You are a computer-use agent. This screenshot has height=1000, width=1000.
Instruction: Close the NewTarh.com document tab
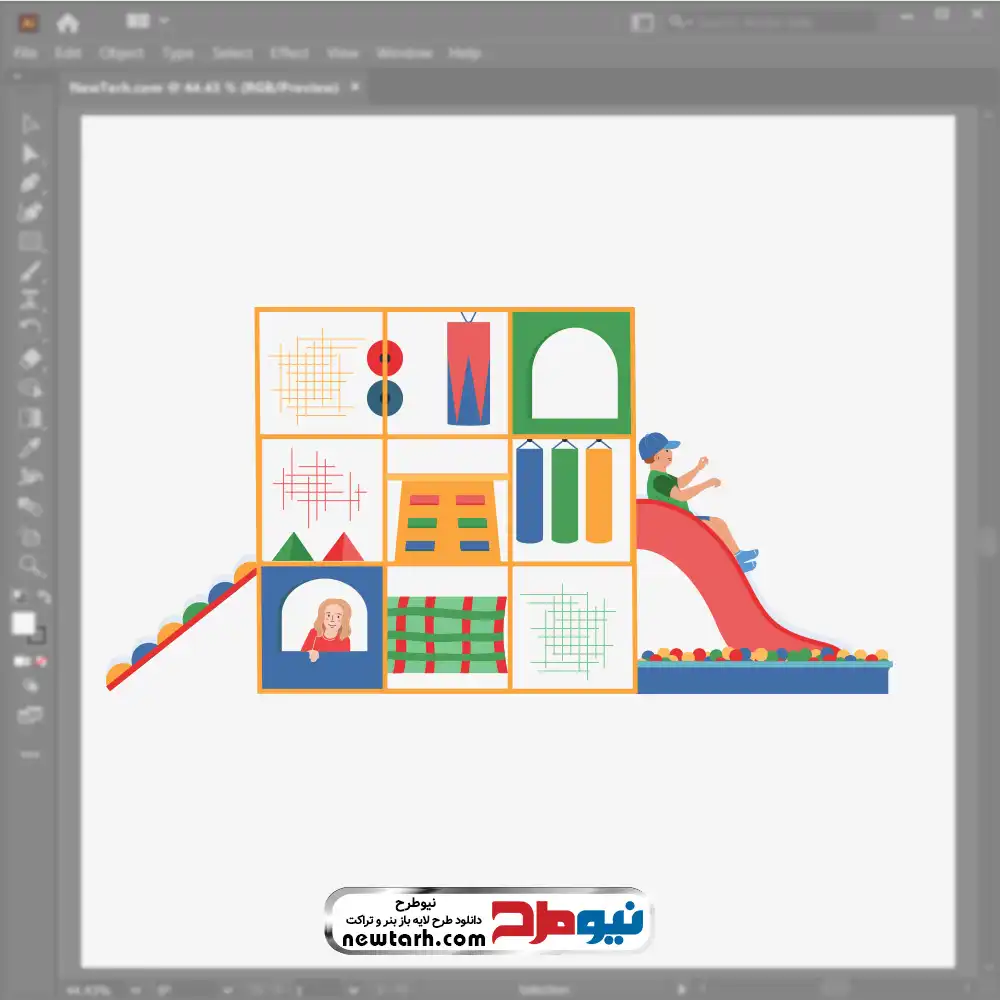tap(355, 87)
